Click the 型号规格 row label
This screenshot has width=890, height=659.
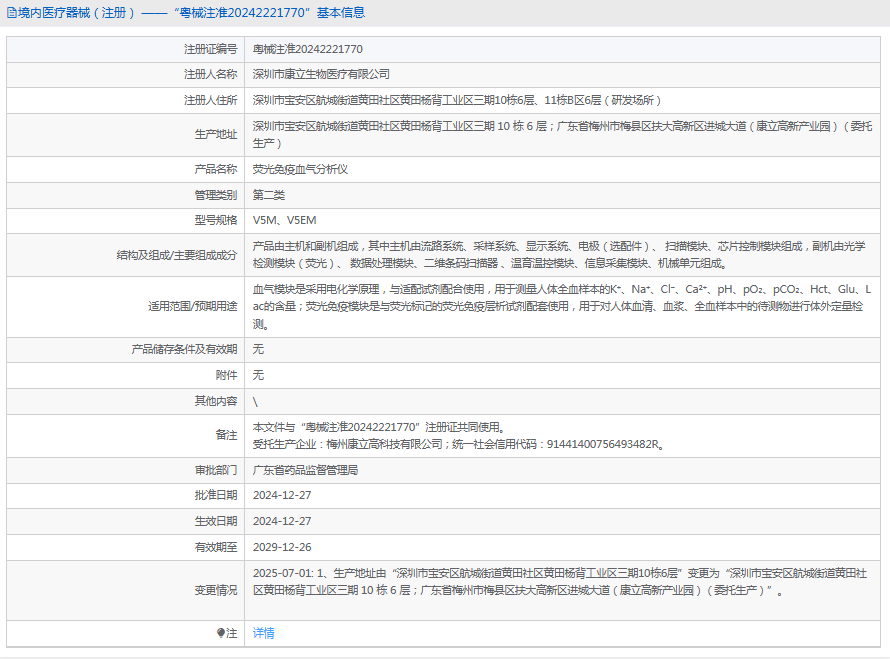216,220
